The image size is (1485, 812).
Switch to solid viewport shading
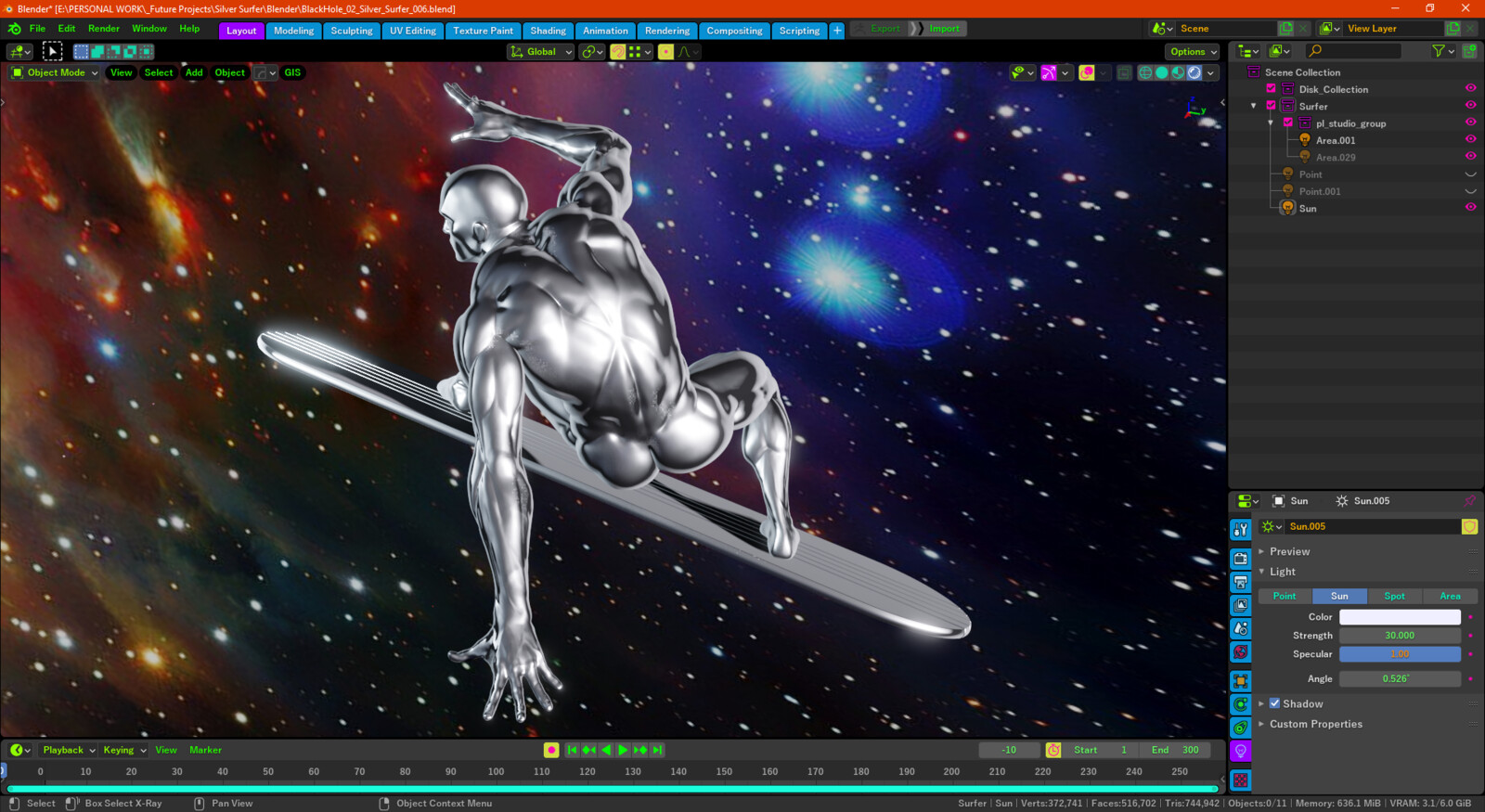coord(1162,72)
